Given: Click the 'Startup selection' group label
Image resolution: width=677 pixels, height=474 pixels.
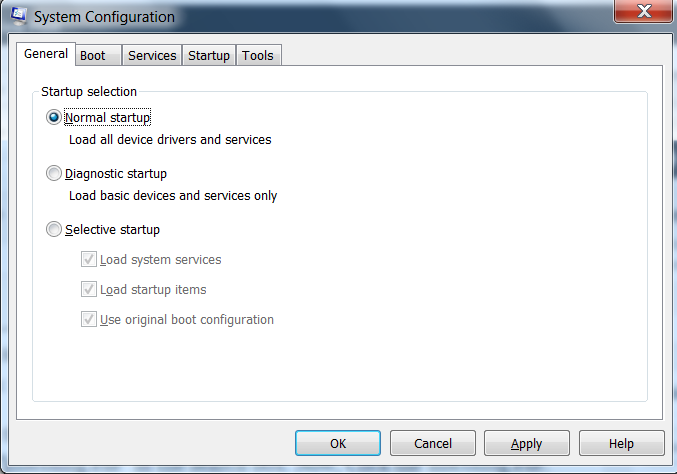Looking at the screenshot, I should [x=89, y=92].
